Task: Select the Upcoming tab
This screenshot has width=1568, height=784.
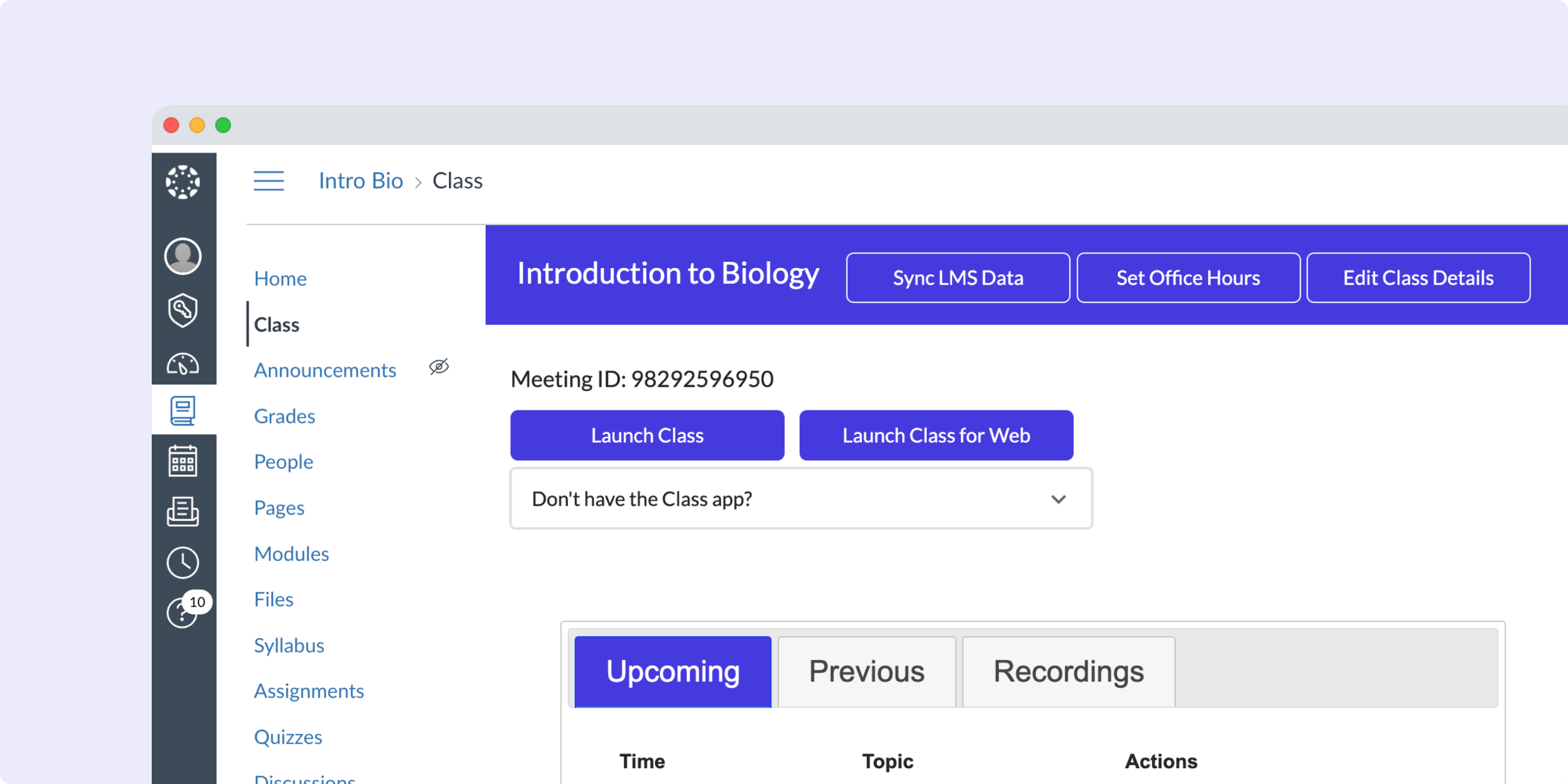Action: click(672, 671)
